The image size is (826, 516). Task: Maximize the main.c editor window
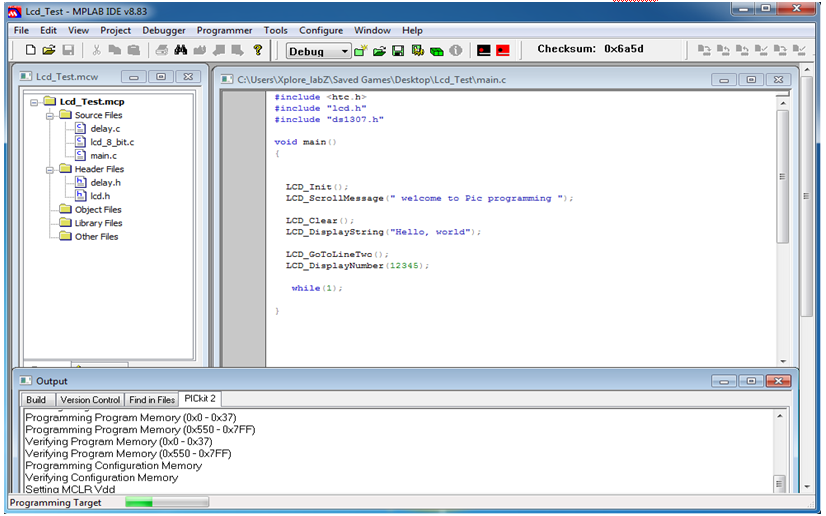pyautogui.click(x=751, y=80)
